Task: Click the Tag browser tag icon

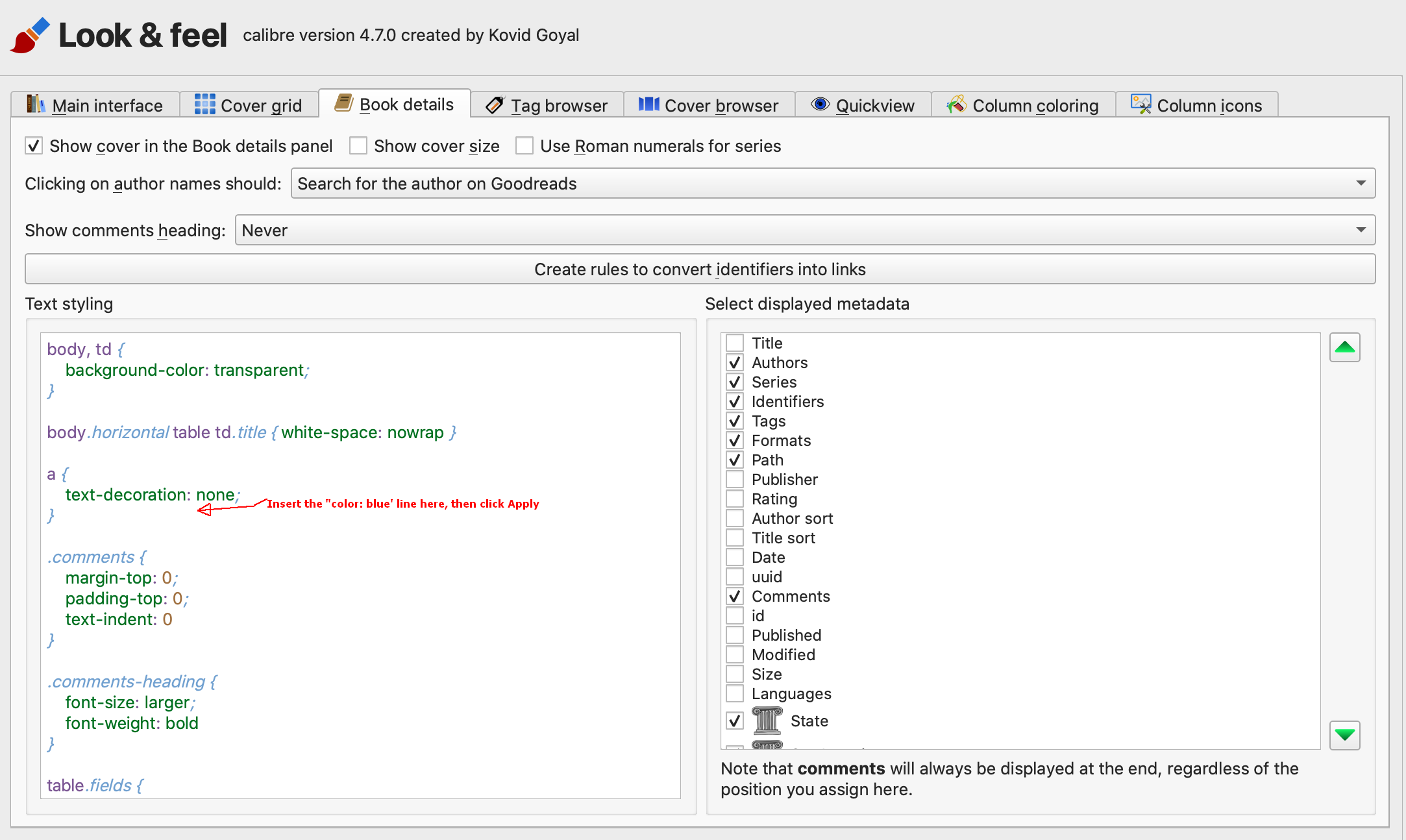Action: (495, 105)
